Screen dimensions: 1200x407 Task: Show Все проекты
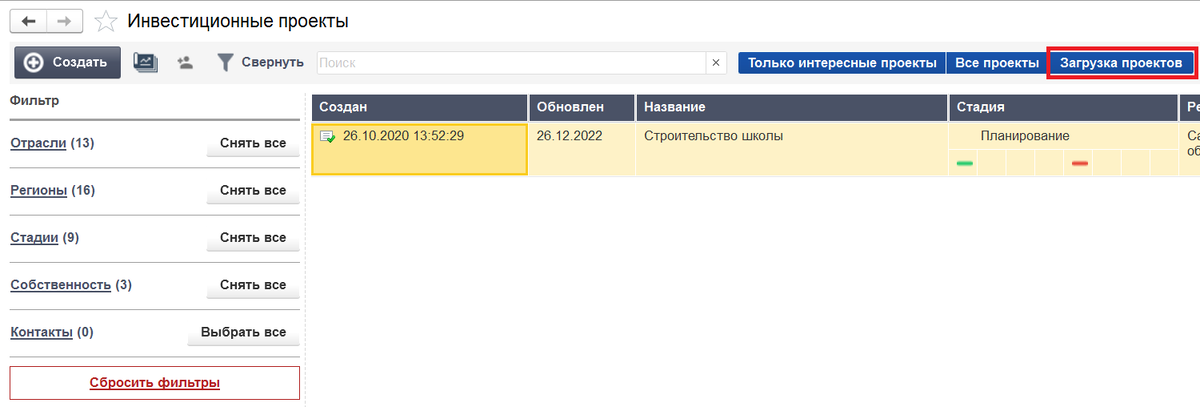click(x=997, y=62)
